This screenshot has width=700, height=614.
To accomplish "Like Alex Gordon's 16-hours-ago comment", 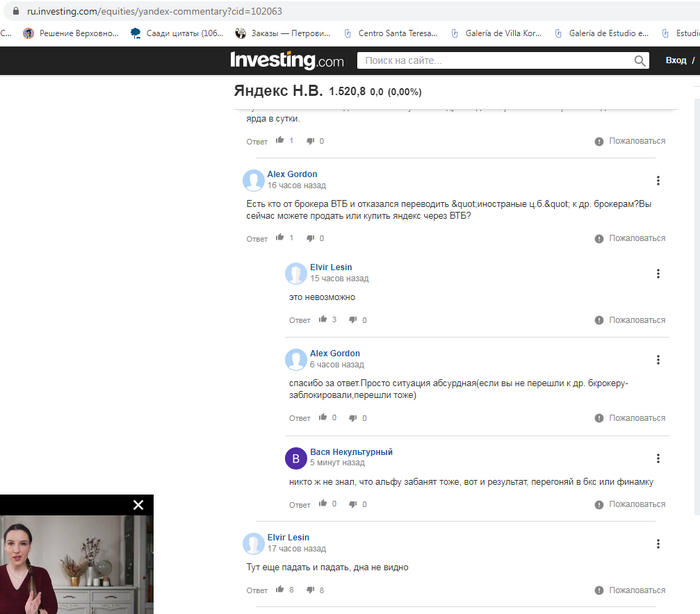I will click(280, 238).
